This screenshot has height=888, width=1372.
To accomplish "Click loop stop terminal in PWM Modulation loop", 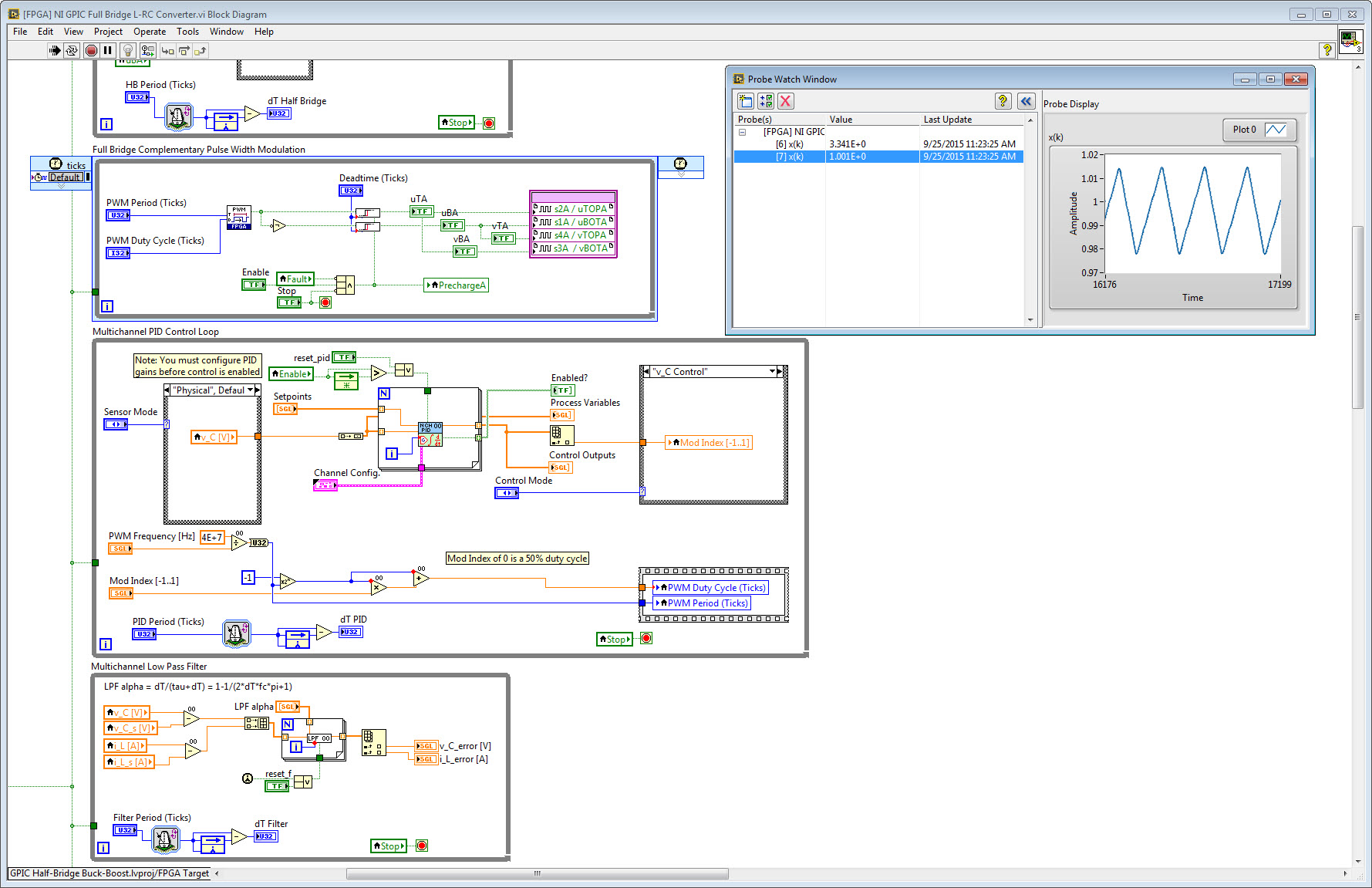I will pyautogui.click(x=325, y=302).
